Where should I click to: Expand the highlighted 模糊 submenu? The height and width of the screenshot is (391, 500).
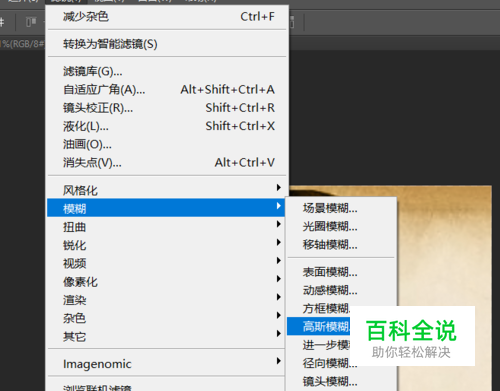pyautogui.click(x=166, y=208)
